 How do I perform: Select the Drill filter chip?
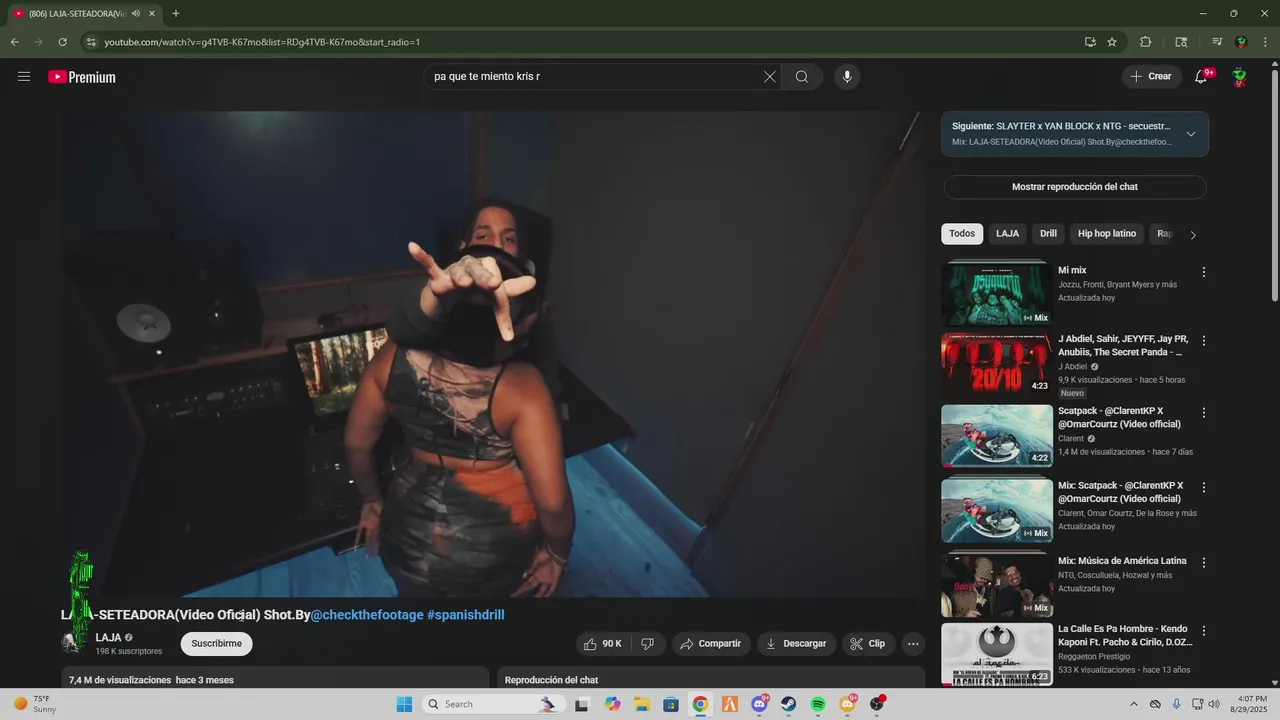[1048, 234]
